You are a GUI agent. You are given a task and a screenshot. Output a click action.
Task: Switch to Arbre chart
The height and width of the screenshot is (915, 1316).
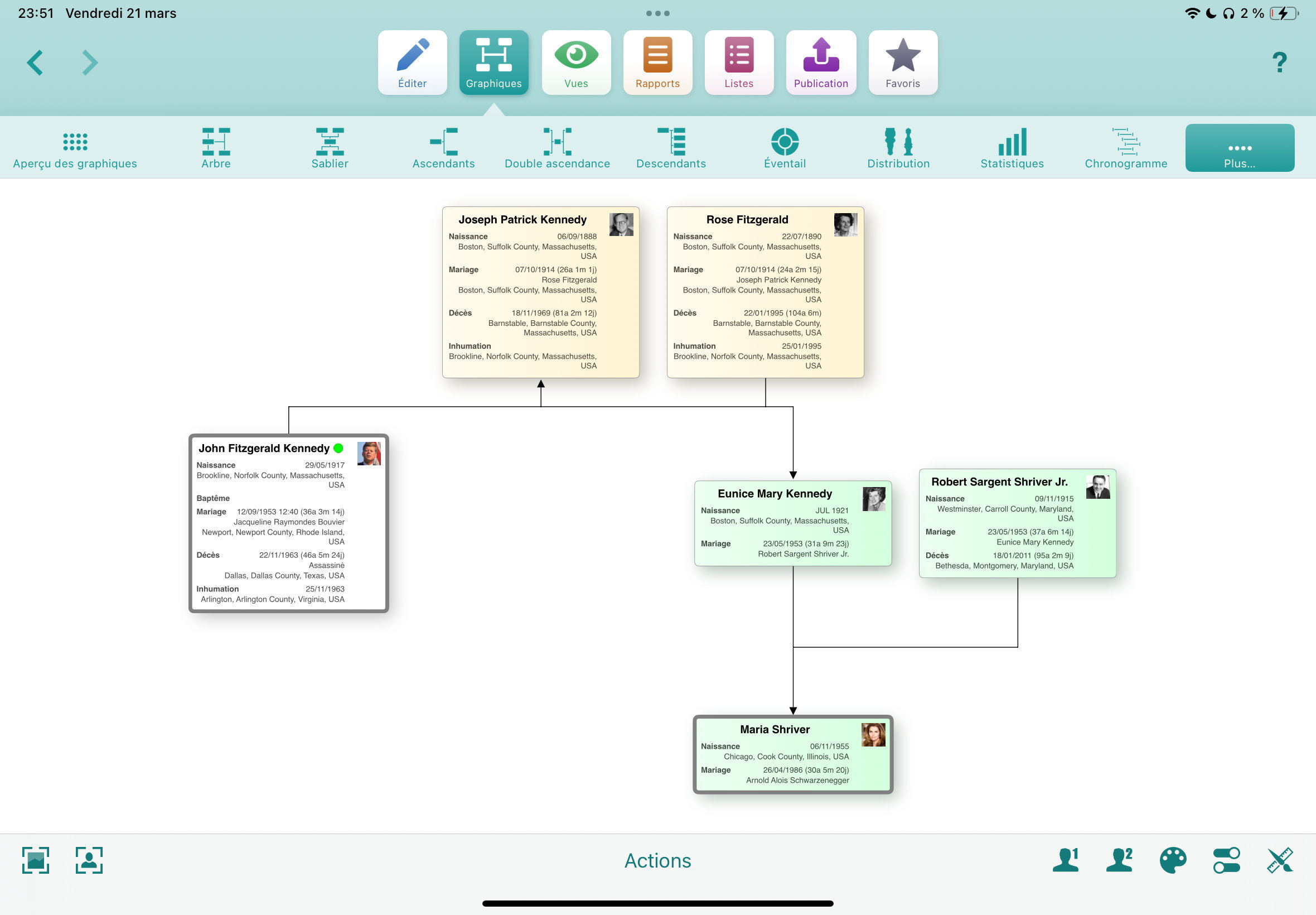(x=216, y=148)
